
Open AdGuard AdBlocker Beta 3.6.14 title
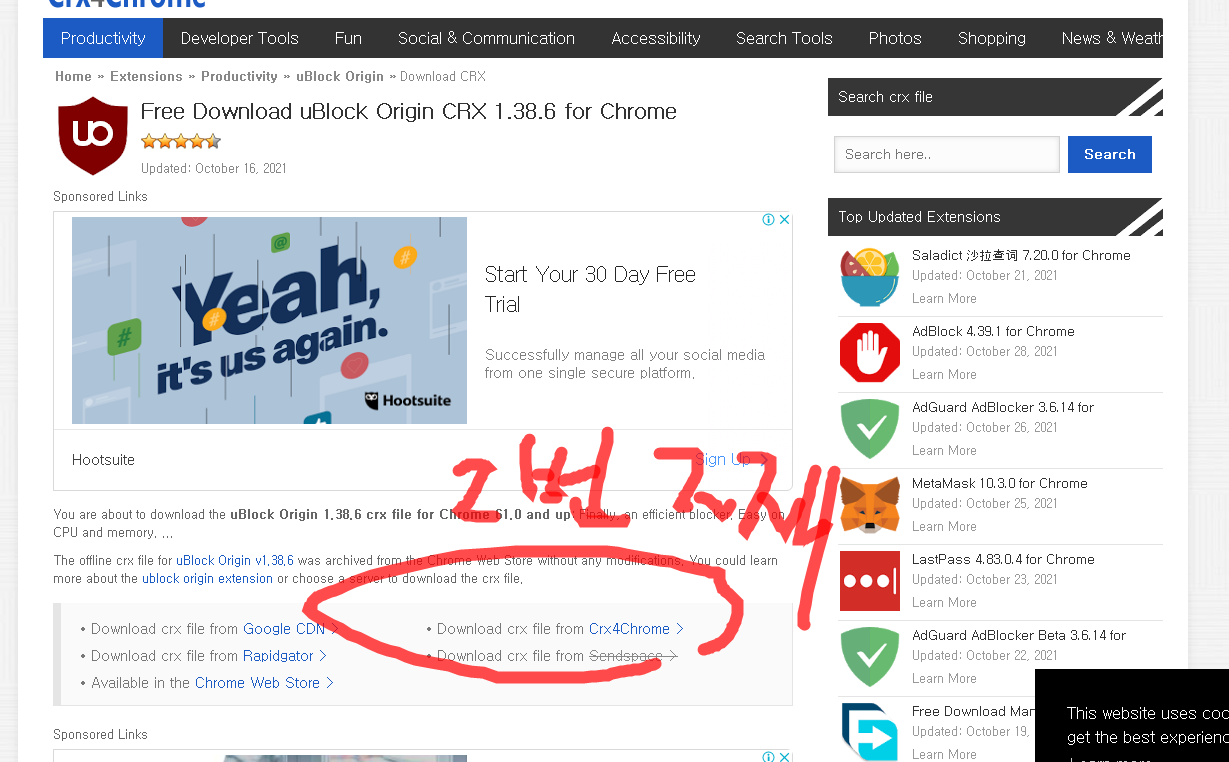1019,635
